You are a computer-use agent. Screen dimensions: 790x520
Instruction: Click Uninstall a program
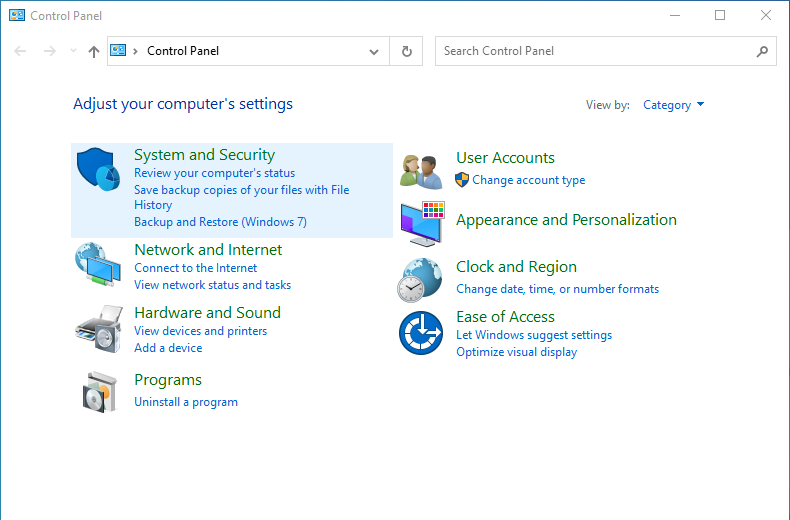click(186, 402)
